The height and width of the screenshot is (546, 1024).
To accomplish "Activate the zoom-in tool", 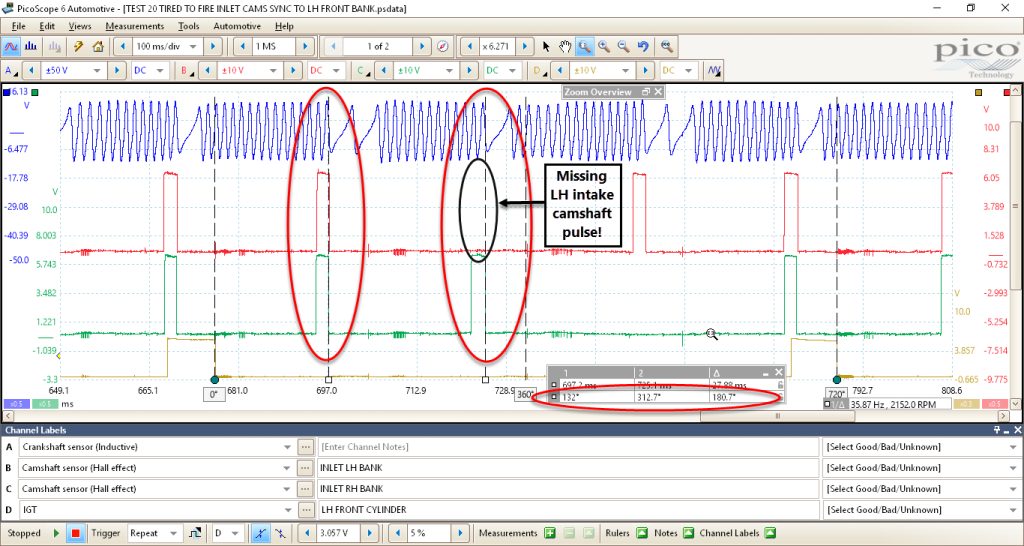I will click(603, 46).
